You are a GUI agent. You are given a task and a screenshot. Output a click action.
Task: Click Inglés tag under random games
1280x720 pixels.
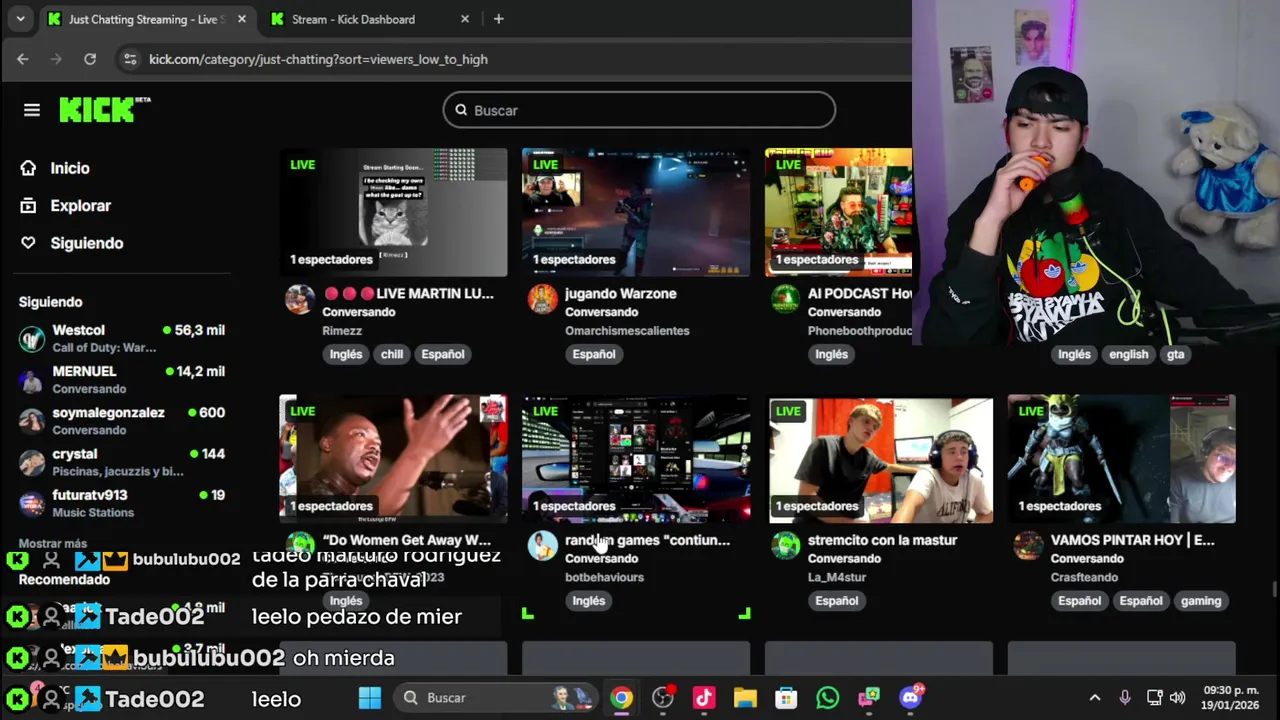click(x=588, y=601)
